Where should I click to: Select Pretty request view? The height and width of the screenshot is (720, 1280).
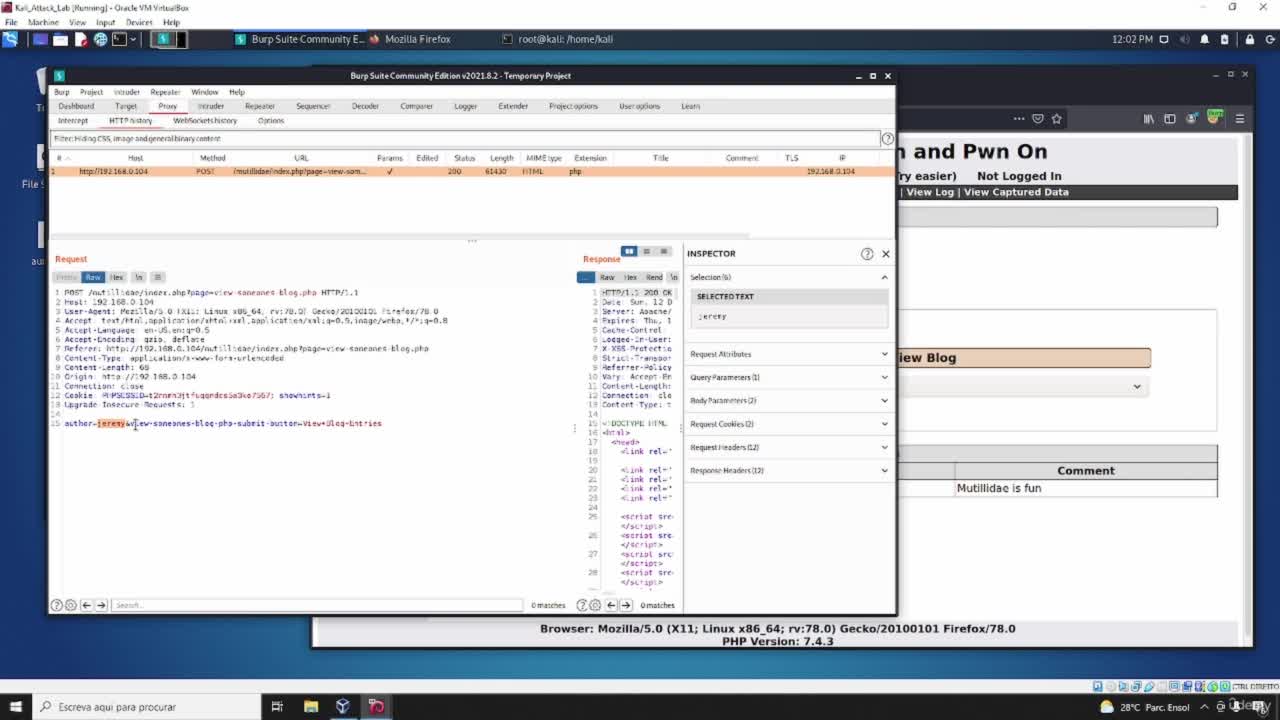[66, 277]
